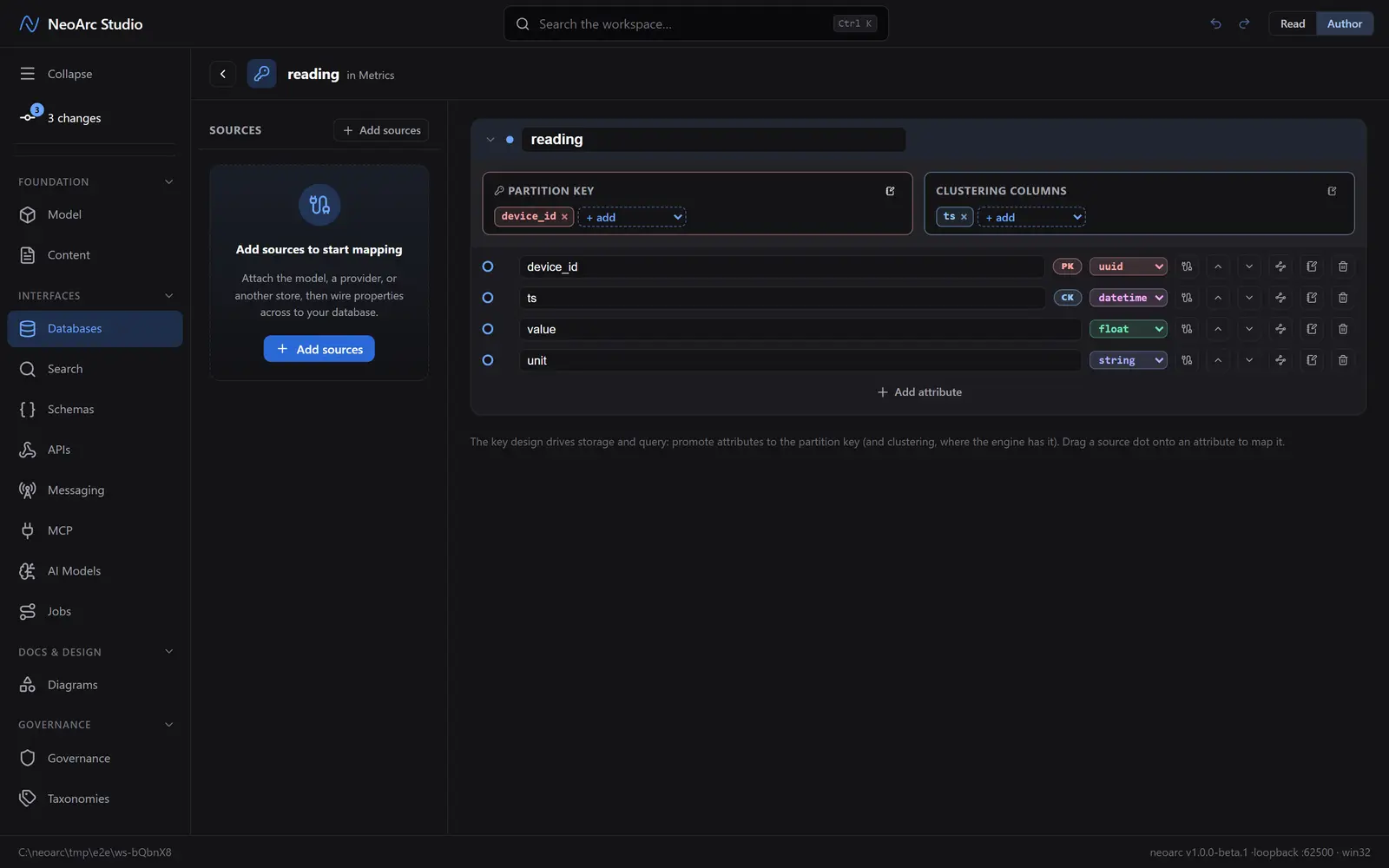
Task: Click the Metrics breadcrumb link
Action: [377, 76]
